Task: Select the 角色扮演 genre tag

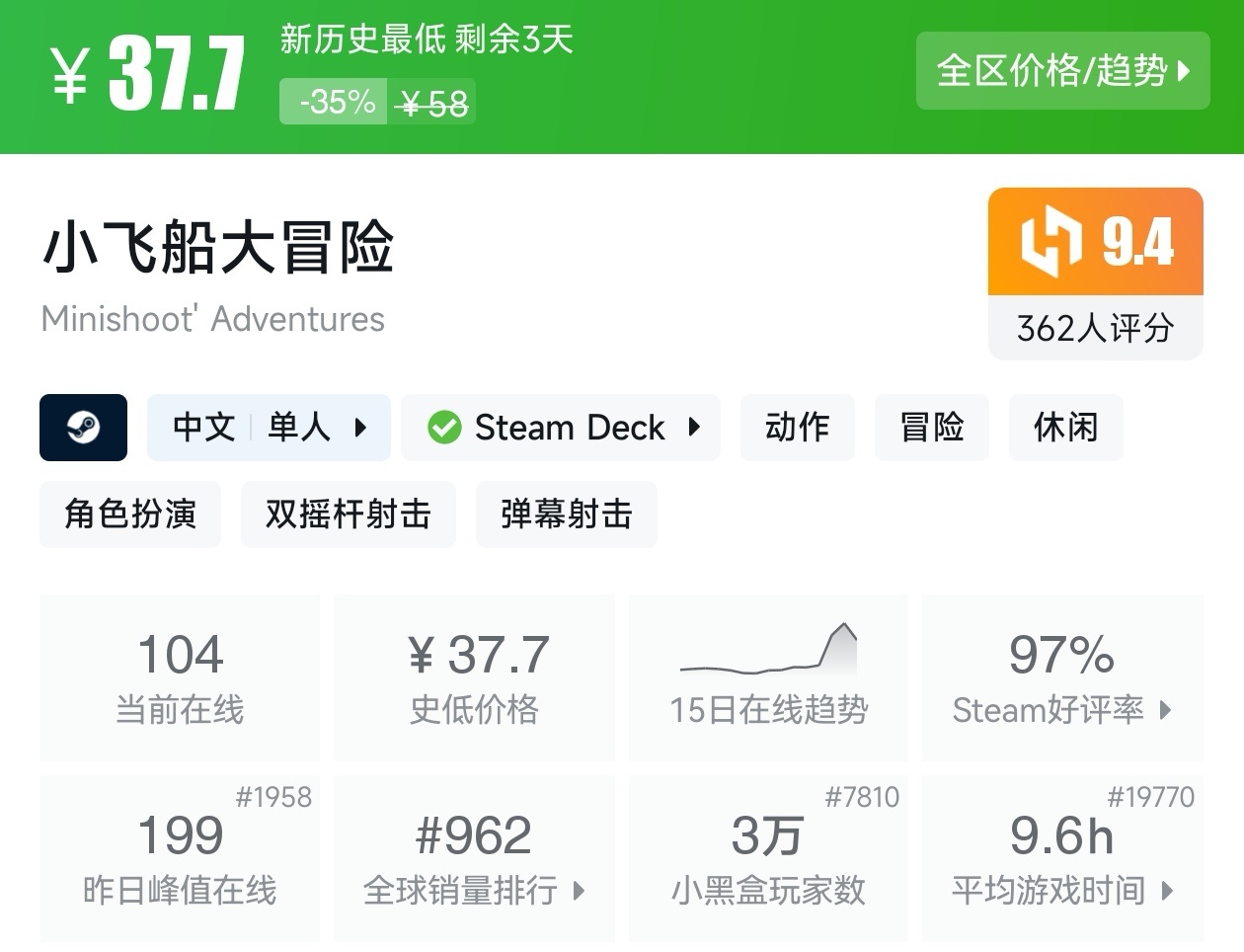Action: (x=130, y=515)
